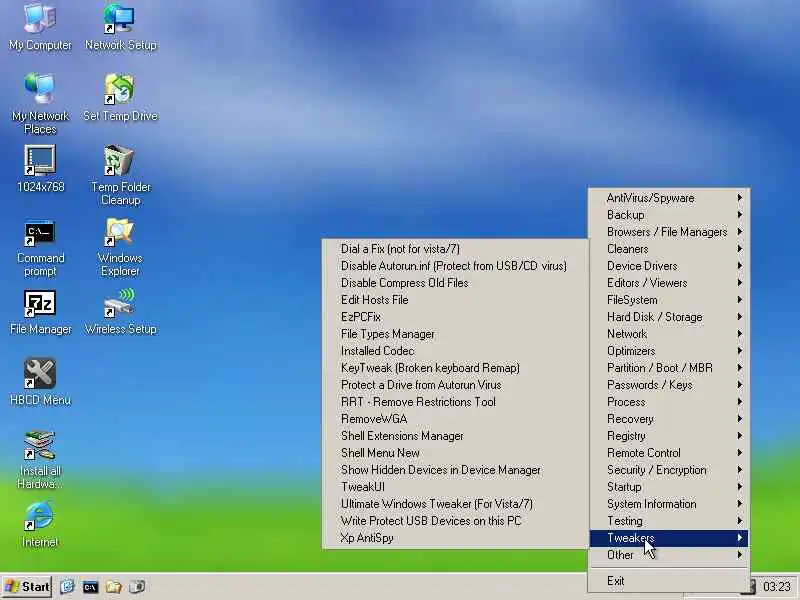Image resolution: width=800 pixels, height=600 pixels.
Task: Open the Optimizers menu entry
Action: click(x=669, y=351)
